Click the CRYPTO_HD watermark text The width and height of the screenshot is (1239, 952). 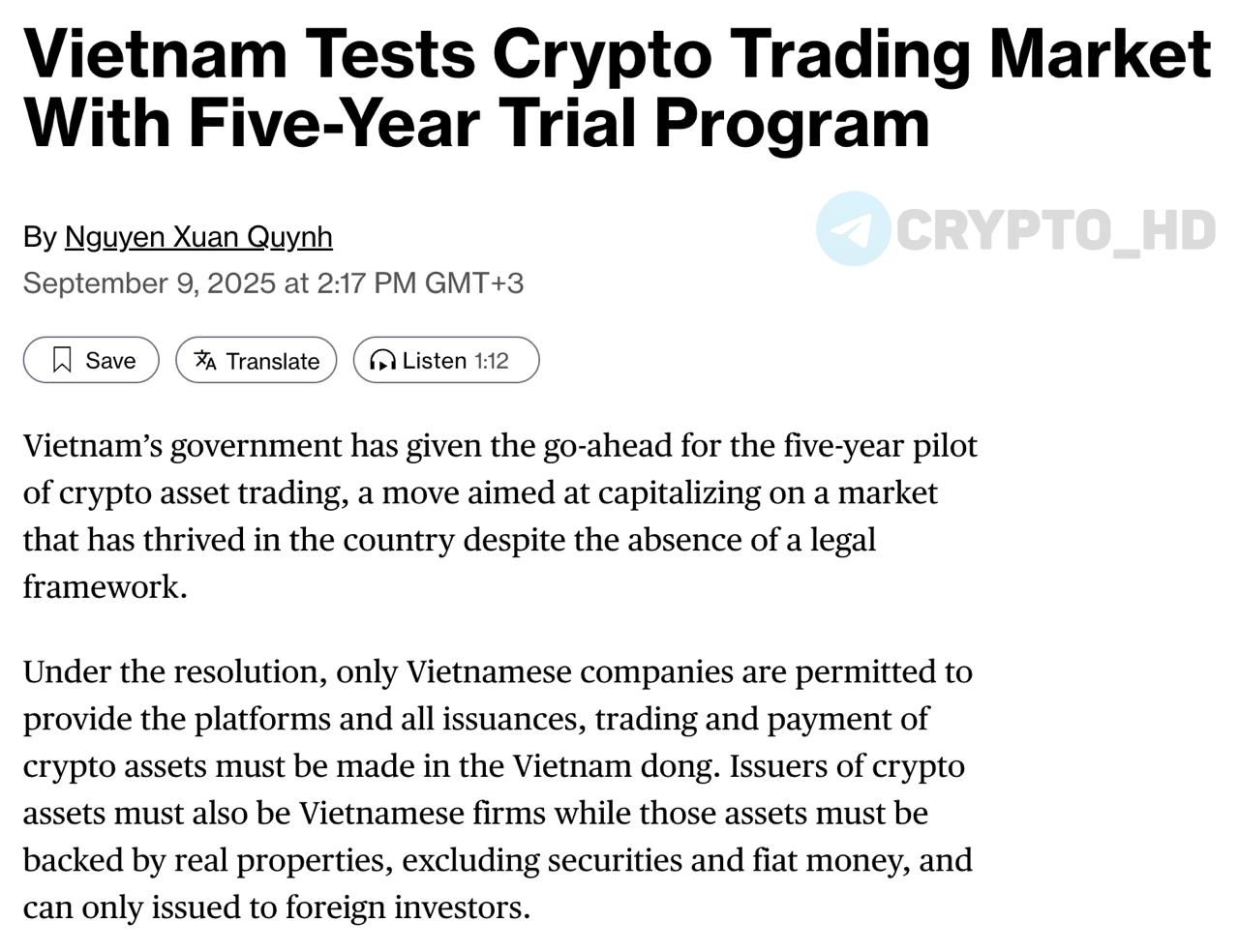pos(1055,231)
